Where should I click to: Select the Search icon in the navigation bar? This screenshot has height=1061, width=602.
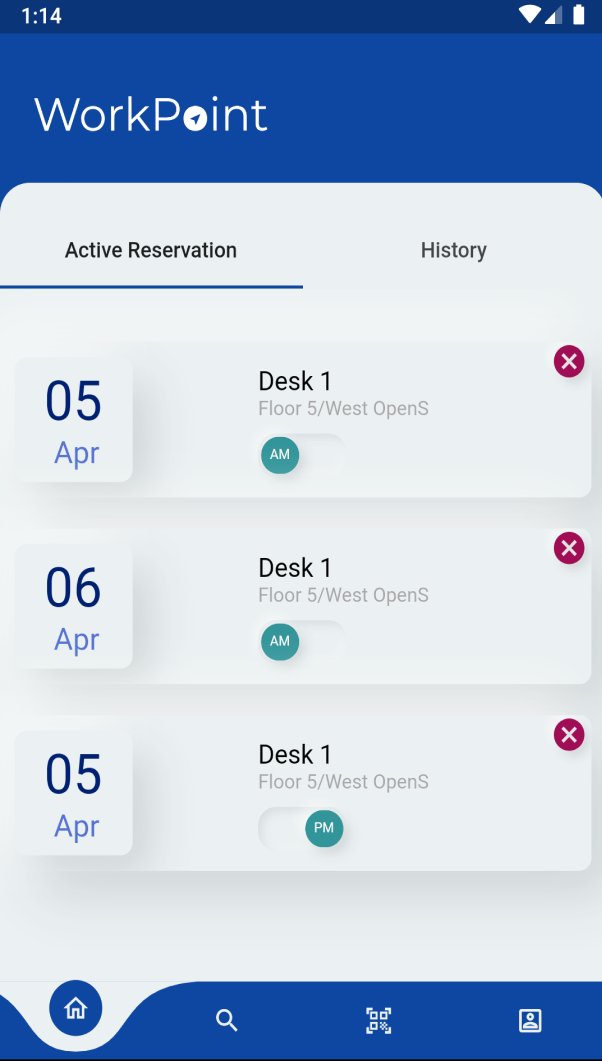tap(226, 1019)
